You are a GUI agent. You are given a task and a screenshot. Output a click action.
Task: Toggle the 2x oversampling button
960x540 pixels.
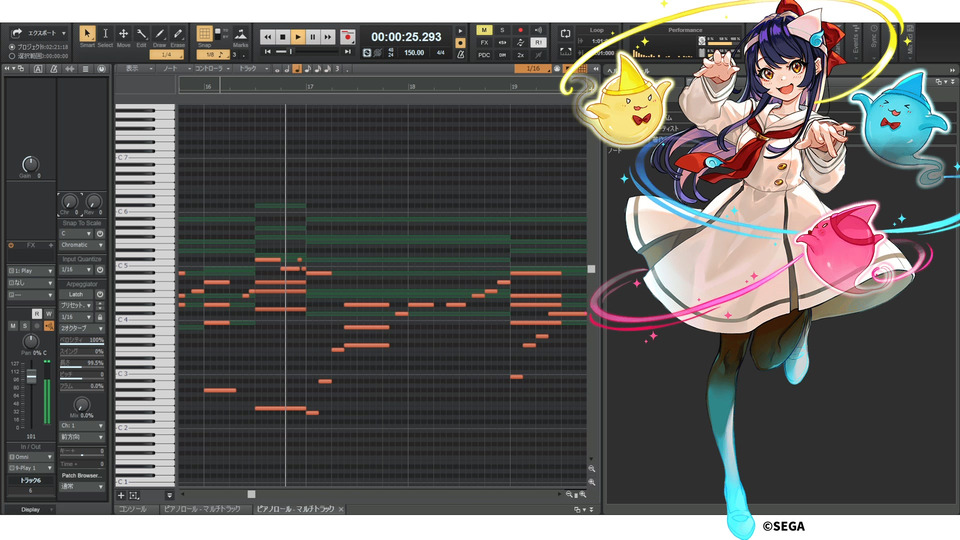point(520,55)
